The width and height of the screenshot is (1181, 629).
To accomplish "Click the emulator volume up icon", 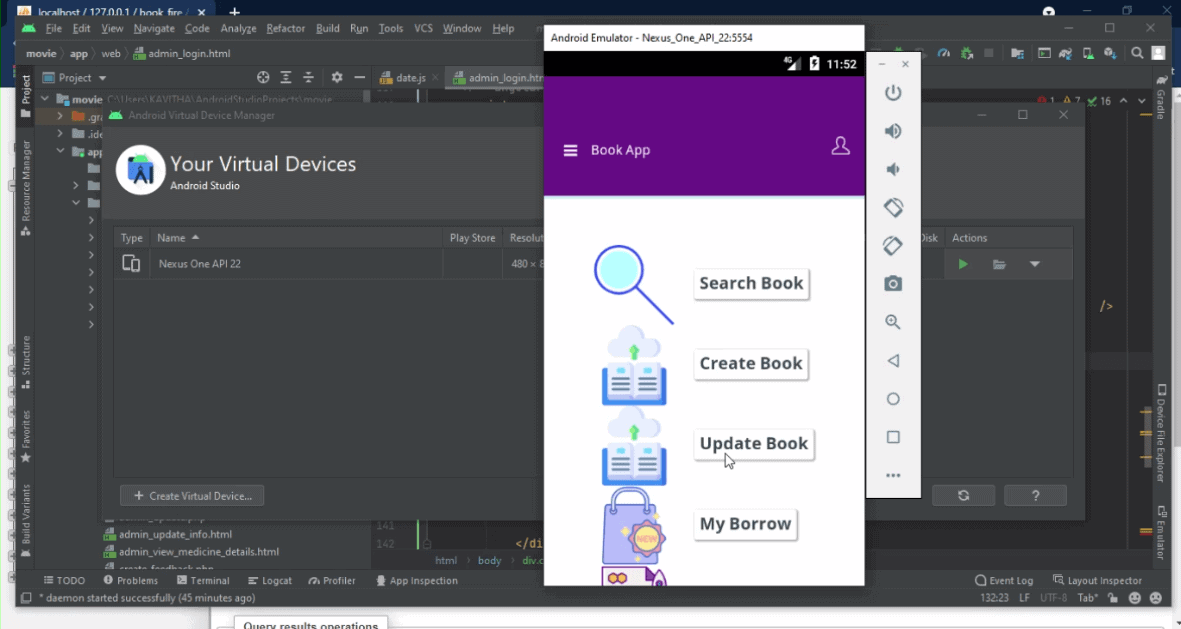I will coord(893,131).
